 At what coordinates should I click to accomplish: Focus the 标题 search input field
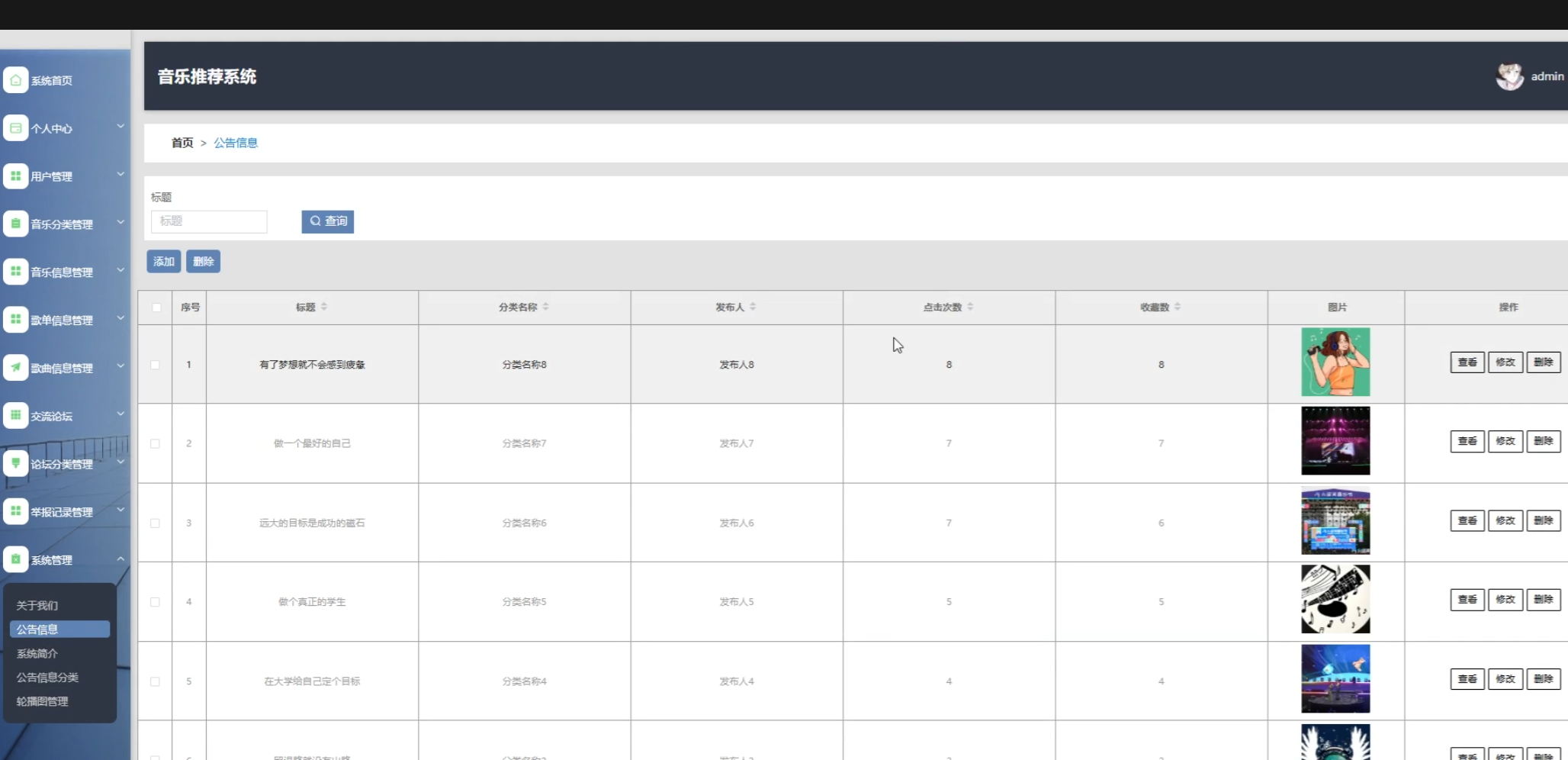point(209,221)
